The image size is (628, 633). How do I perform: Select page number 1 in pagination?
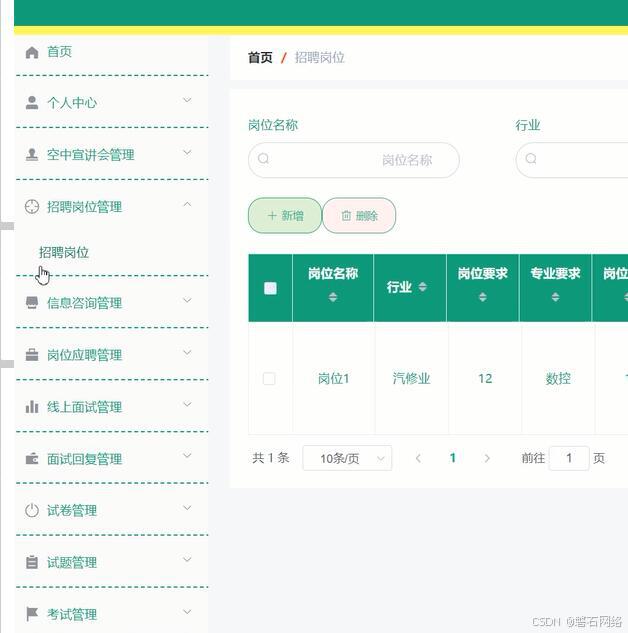click(x=452, y=458)
